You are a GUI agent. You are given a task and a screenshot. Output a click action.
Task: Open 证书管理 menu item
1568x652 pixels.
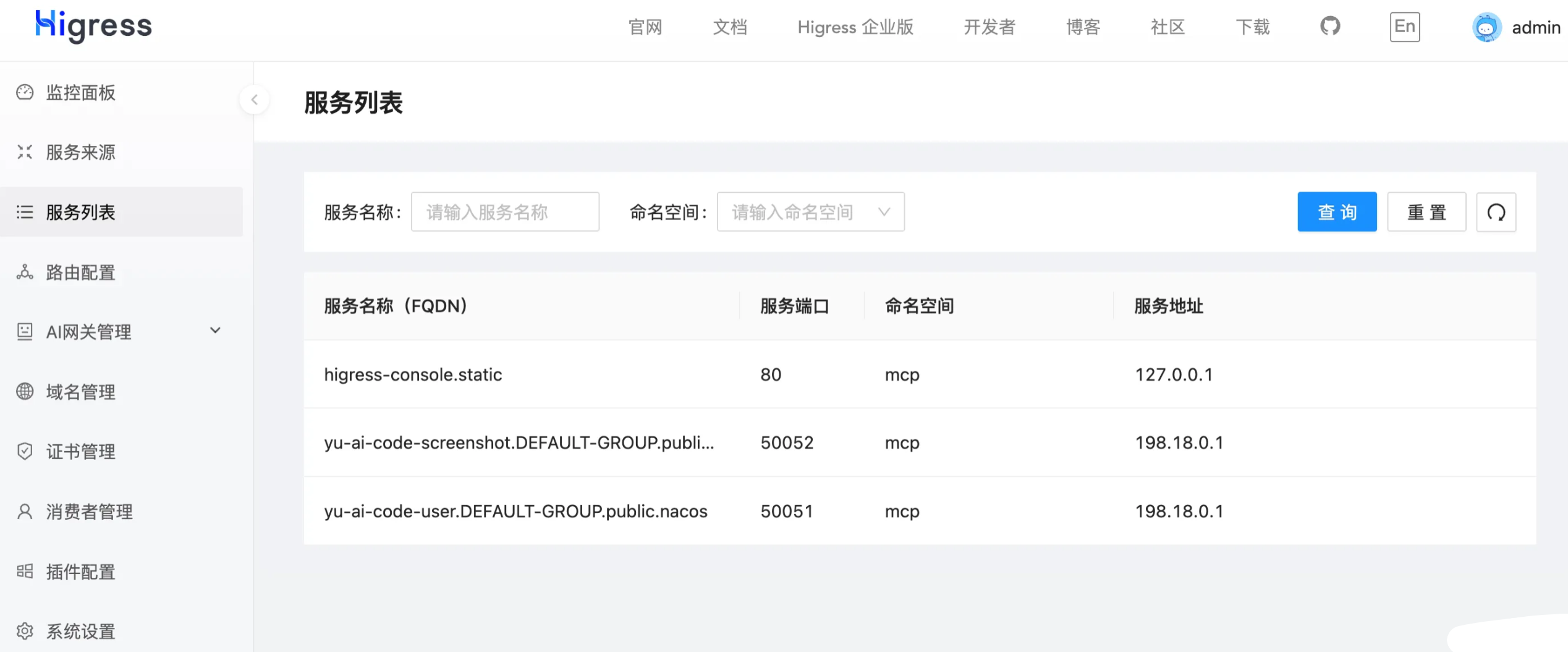pos(121,451)
